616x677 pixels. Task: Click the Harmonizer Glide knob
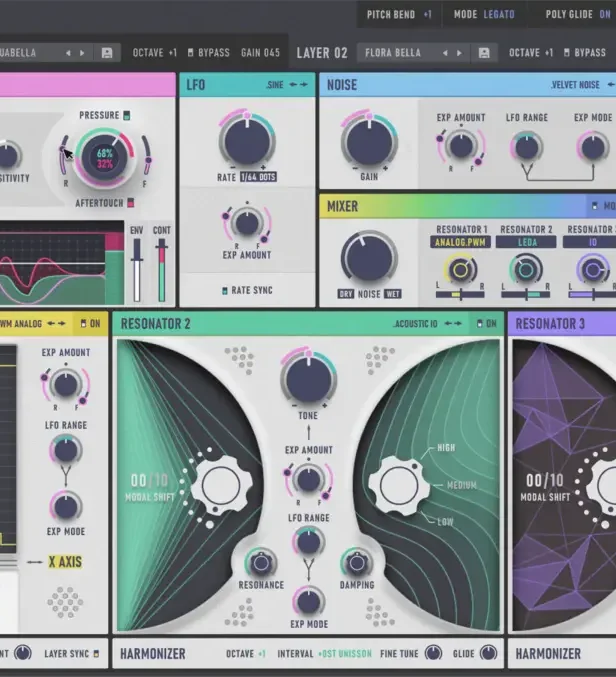pos(488,653)
